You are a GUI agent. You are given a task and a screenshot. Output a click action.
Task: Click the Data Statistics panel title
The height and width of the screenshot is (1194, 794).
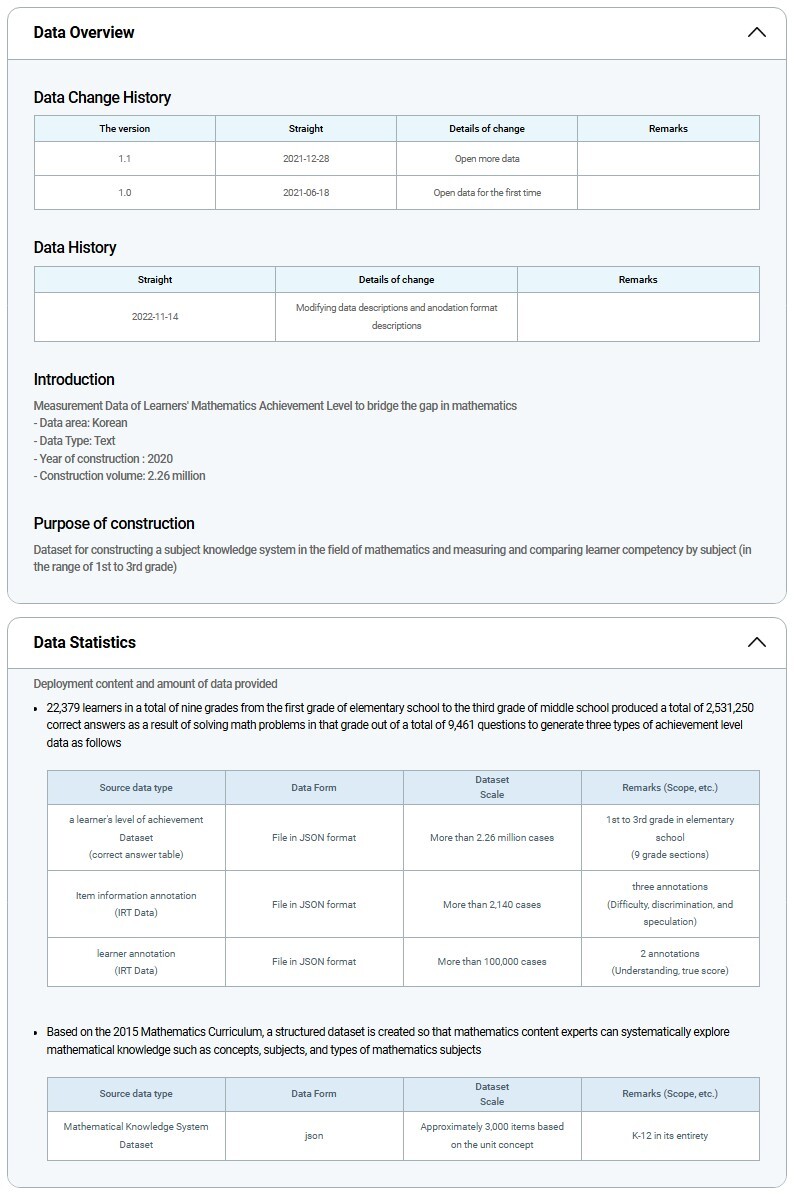pos(85,642)
